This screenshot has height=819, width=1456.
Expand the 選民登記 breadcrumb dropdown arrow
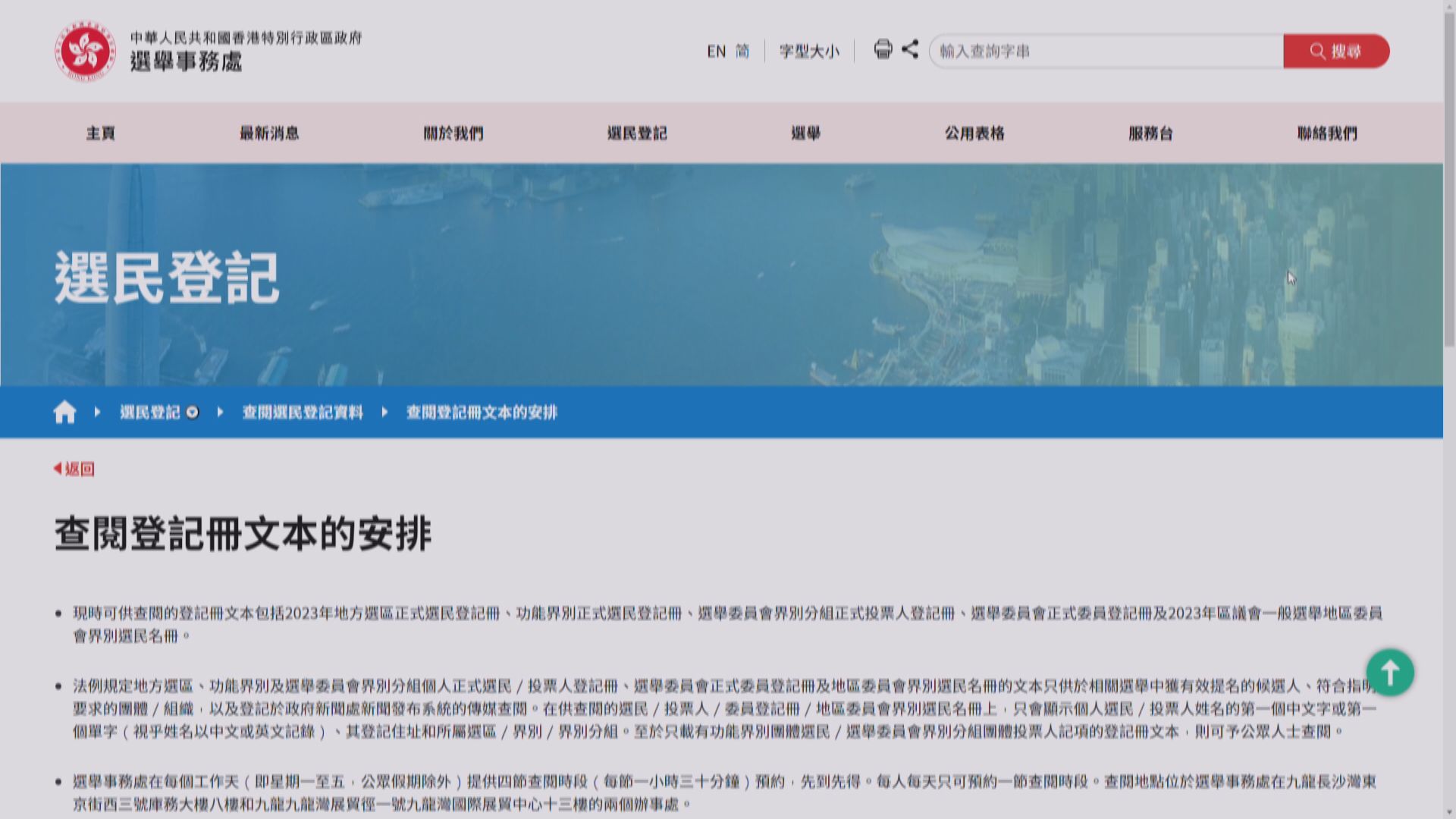tap(193, 413)
